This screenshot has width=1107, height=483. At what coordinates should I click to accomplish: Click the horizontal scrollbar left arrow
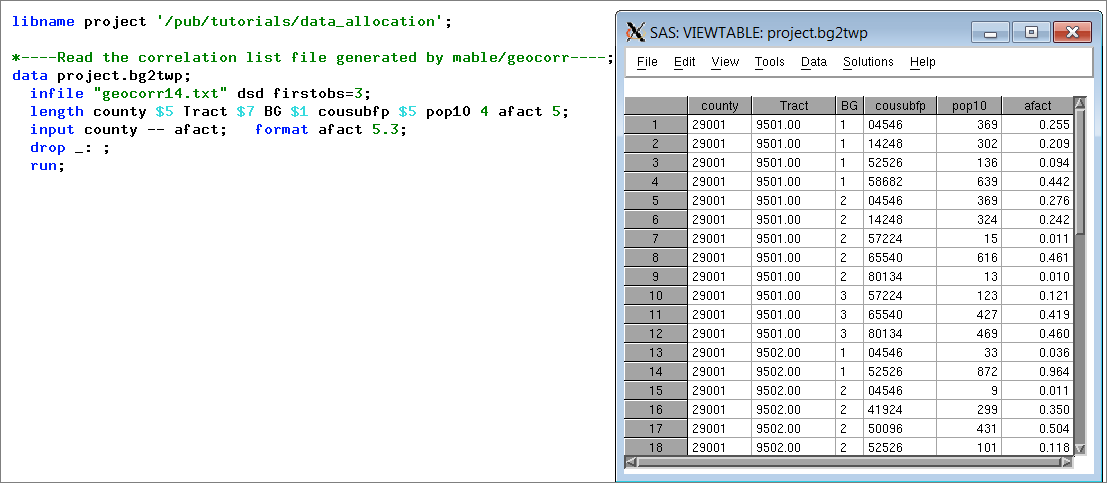pyautogui.click(x=630, y=462)
